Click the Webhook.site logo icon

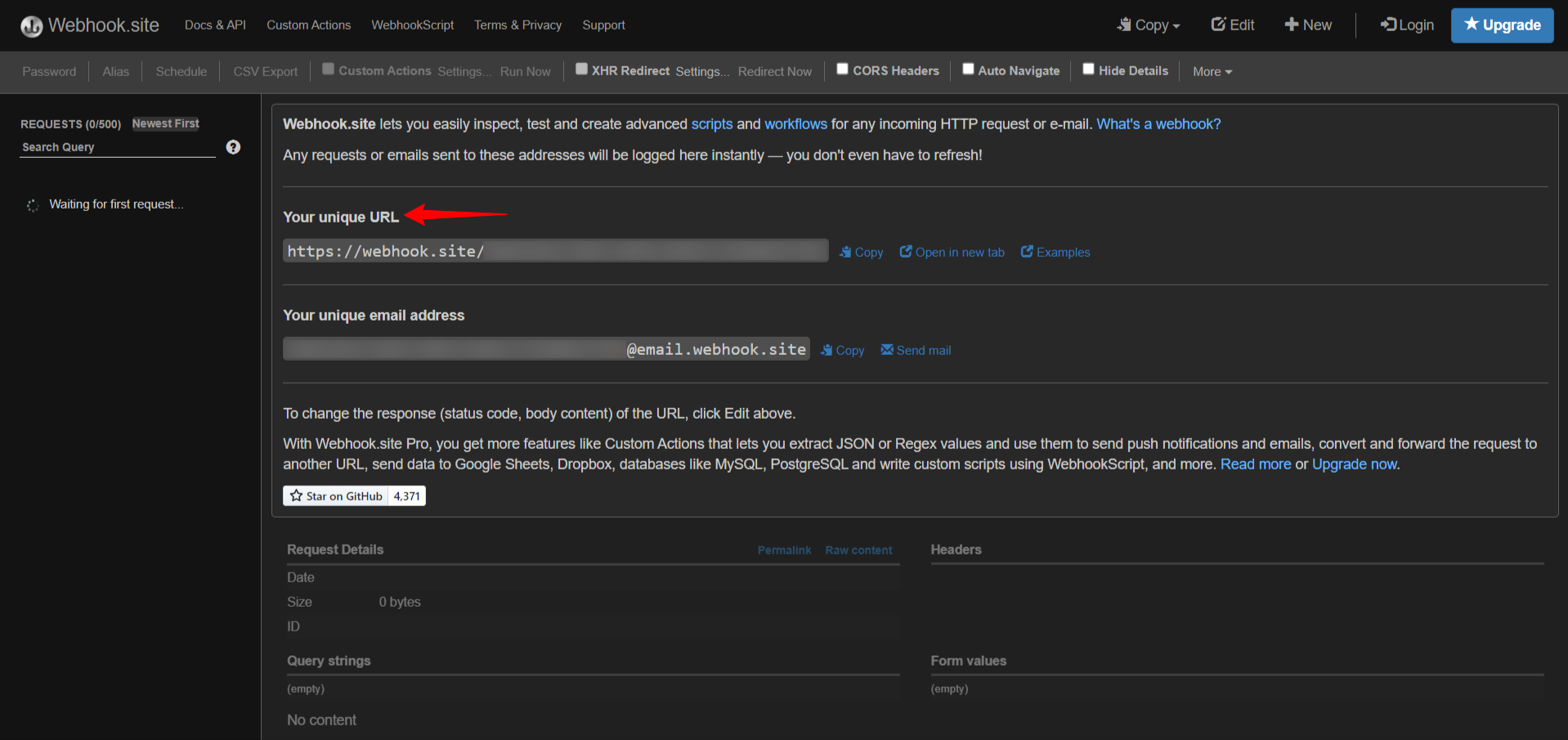click(32, 26)
